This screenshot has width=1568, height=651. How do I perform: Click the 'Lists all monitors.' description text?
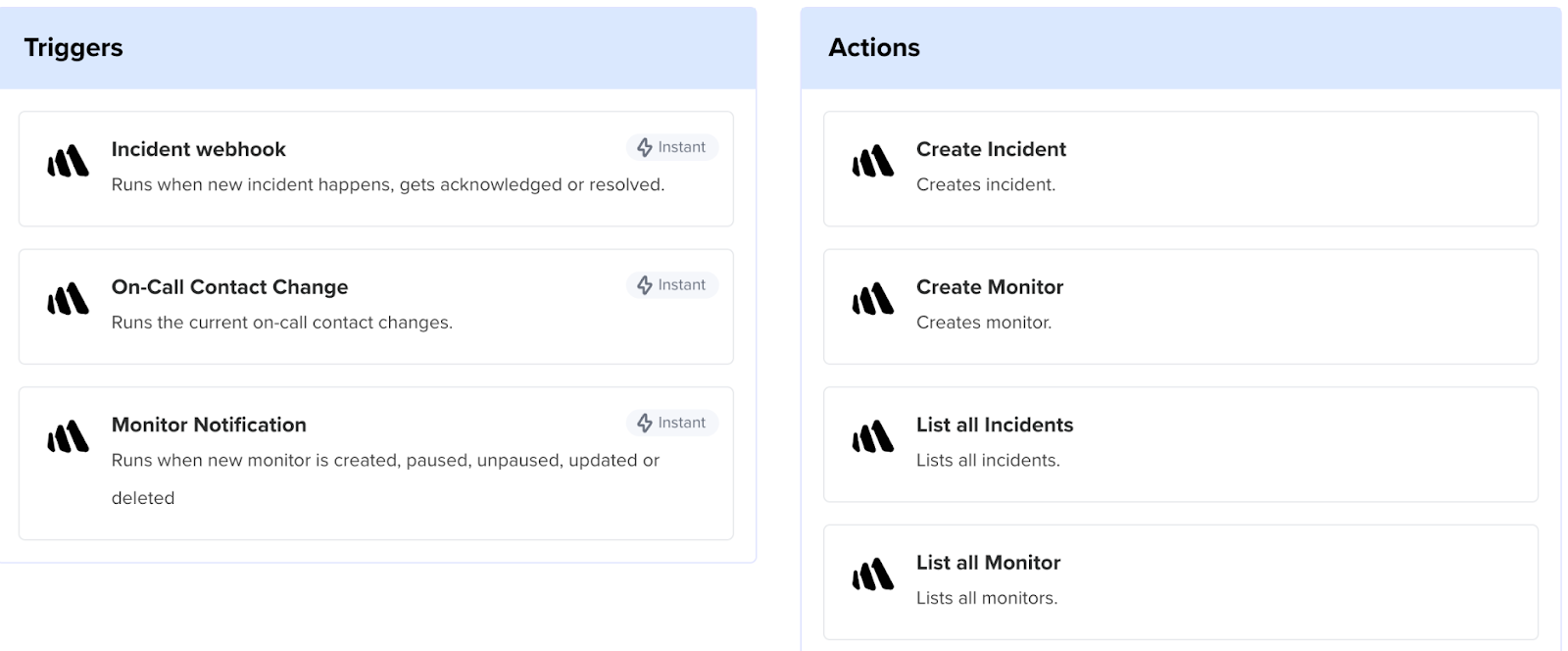(x=986, y=598)
